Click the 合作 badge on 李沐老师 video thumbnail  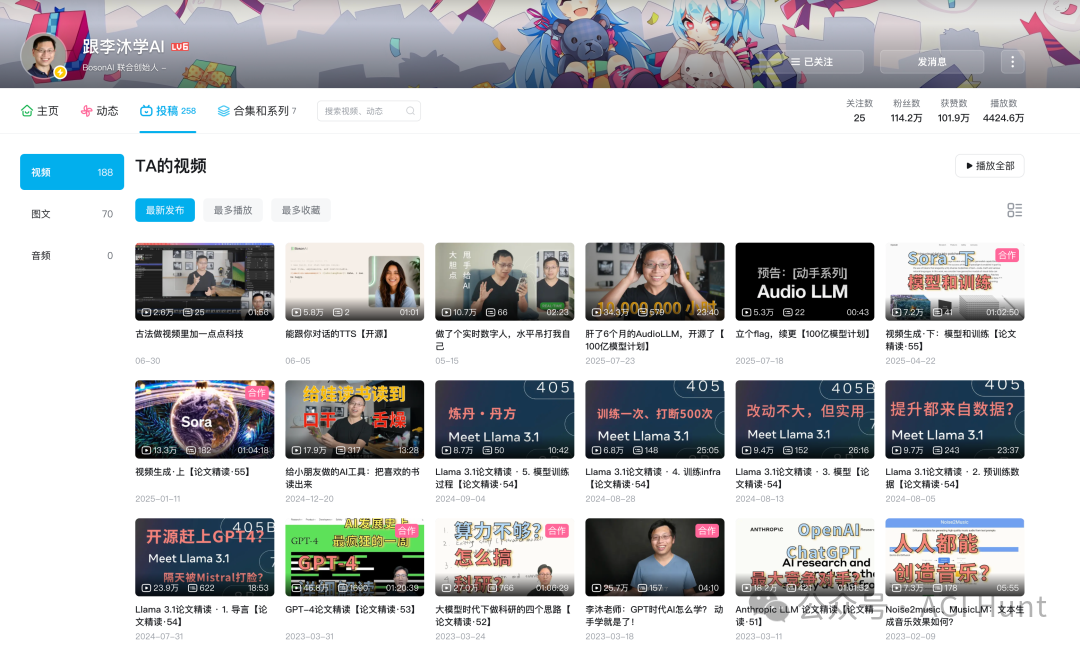pos(707,530)
